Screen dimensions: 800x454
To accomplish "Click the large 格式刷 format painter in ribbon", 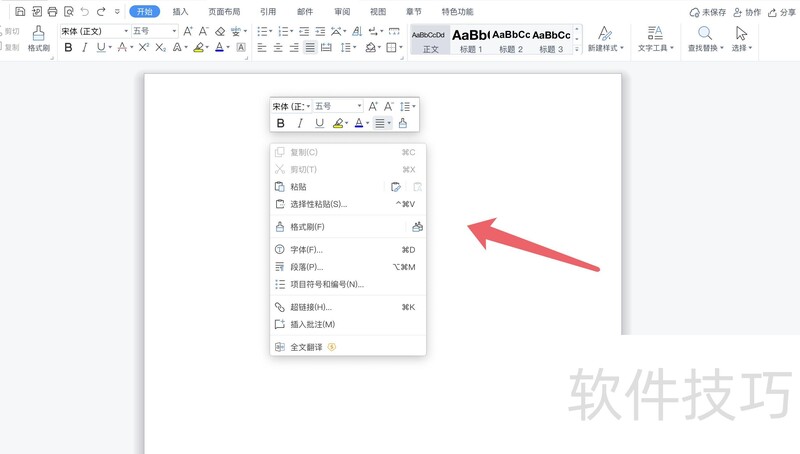I will click(x=39, y=39).
